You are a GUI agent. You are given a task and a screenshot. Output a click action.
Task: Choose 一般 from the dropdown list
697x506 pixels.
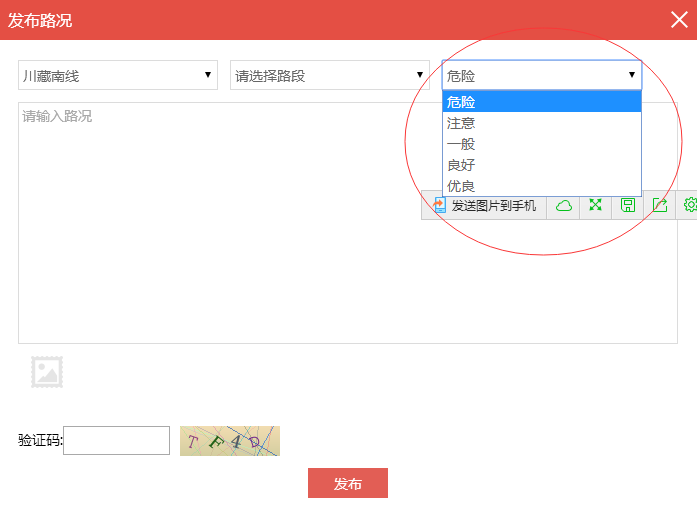click(x=541, y=144)
